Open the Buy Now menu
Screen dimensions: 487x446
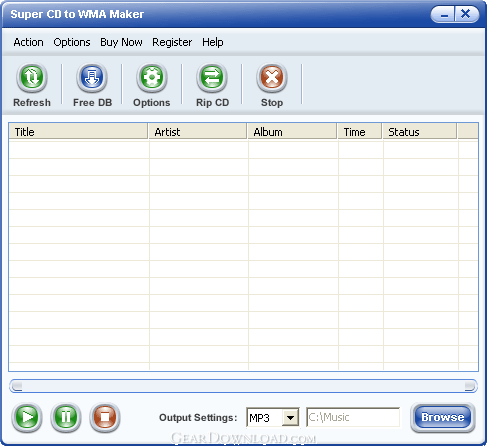(x=121, y=42)
